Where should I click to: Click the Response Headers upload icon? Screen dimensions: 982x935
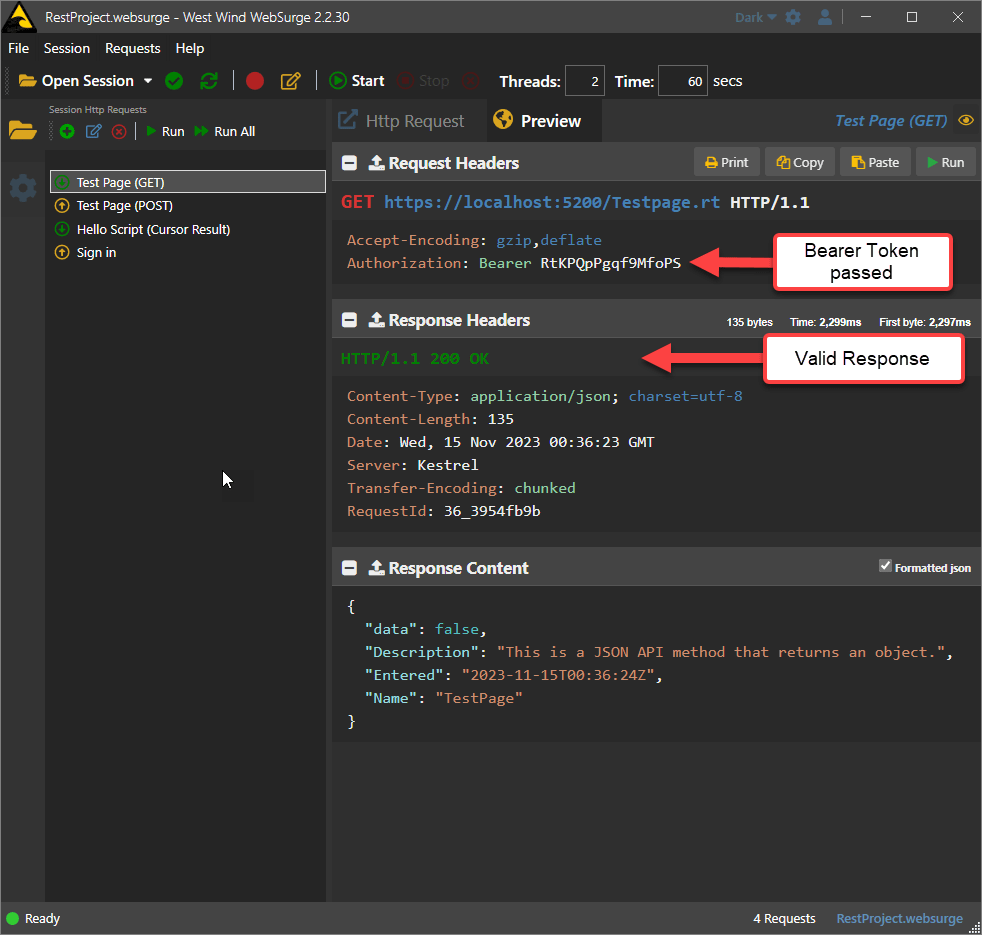click(376, 320)
